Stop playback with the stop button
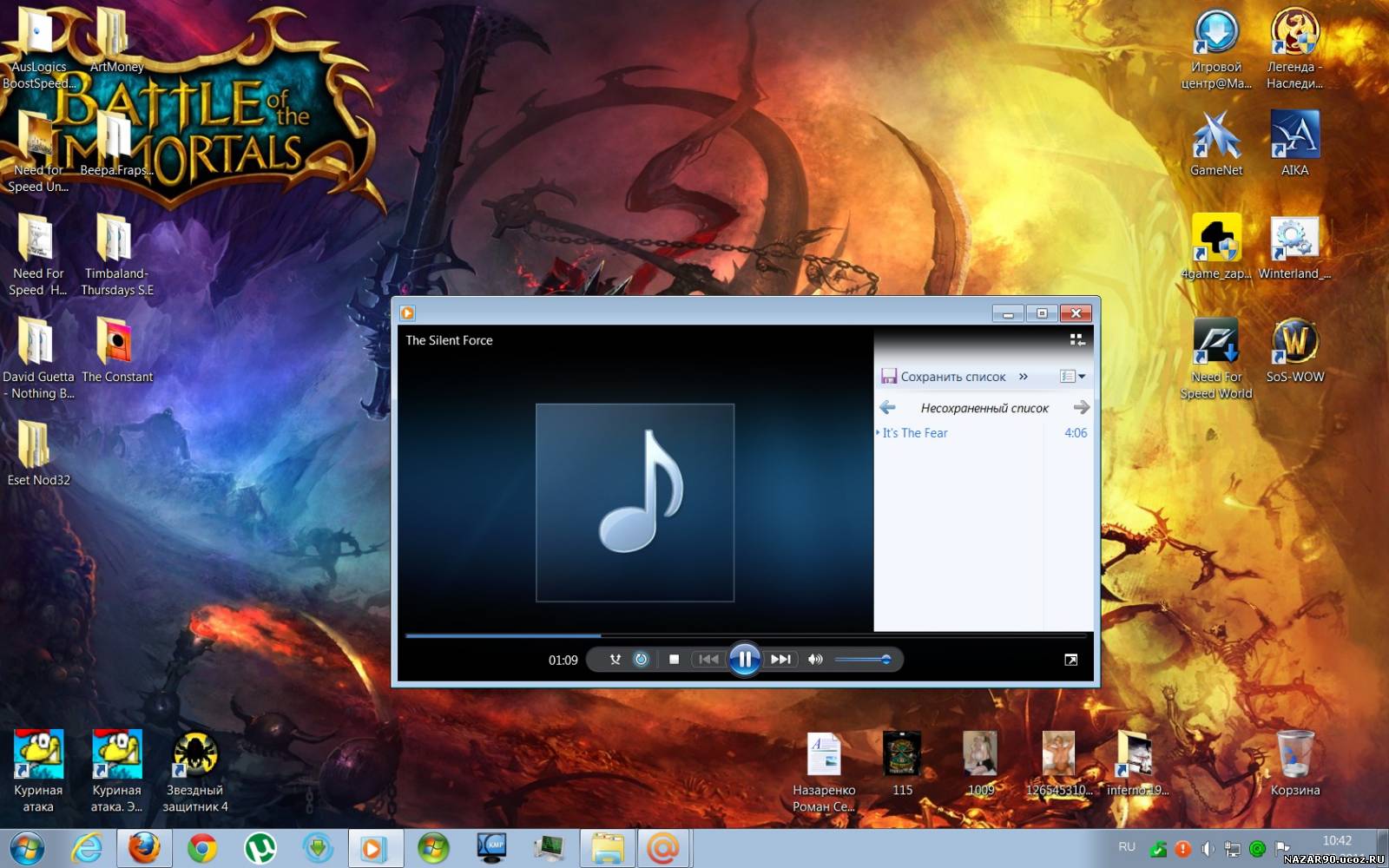Image resolution: width=1389 pixels, height=868 pixels. 674,660
